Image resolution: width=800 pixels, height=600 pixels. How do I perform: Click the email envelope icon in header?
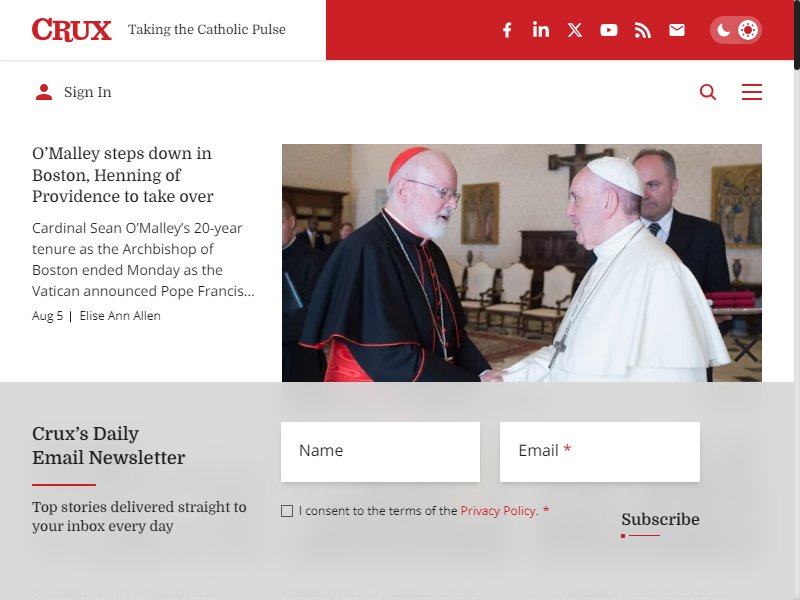click(x=677, y=30)
